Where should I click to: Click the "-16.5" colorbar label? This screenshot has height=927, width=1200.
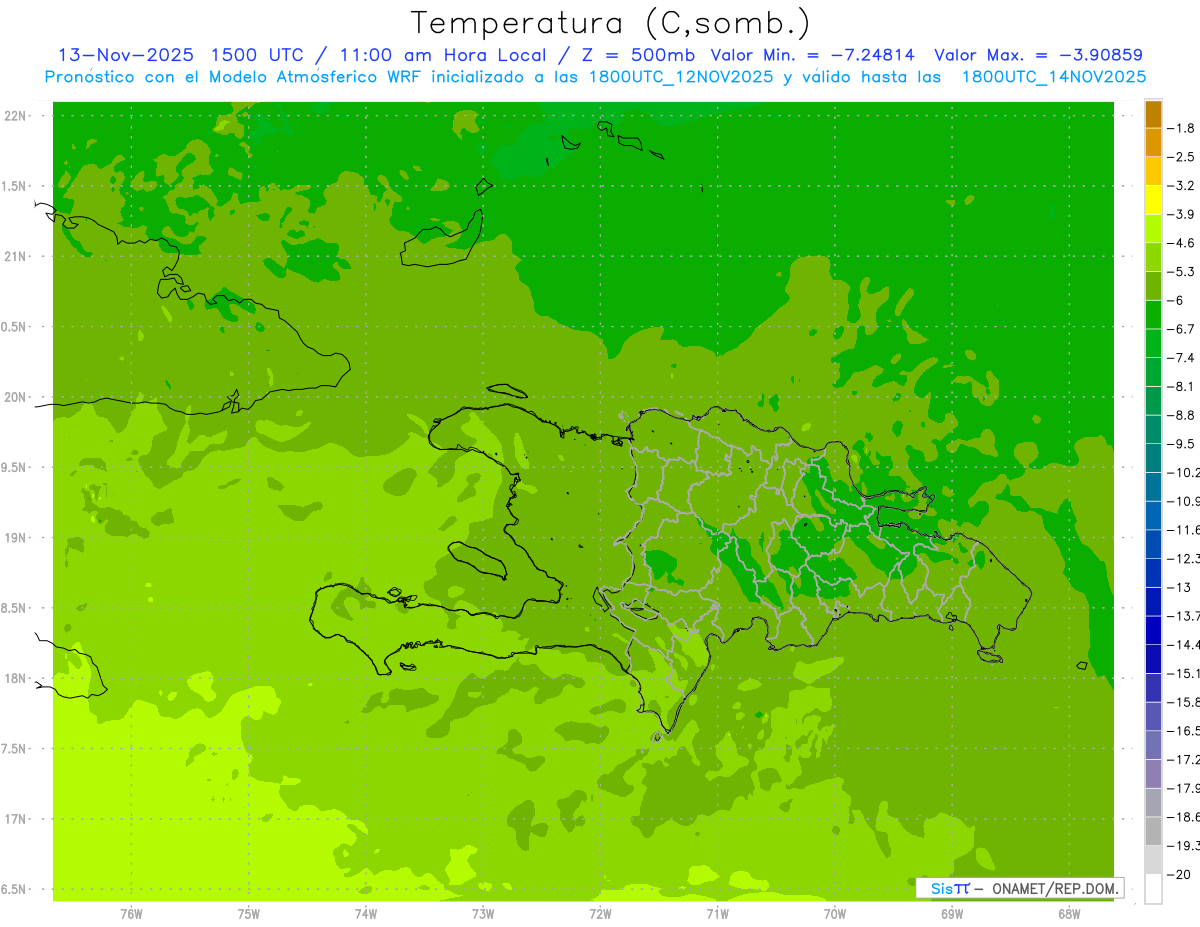1183,731
